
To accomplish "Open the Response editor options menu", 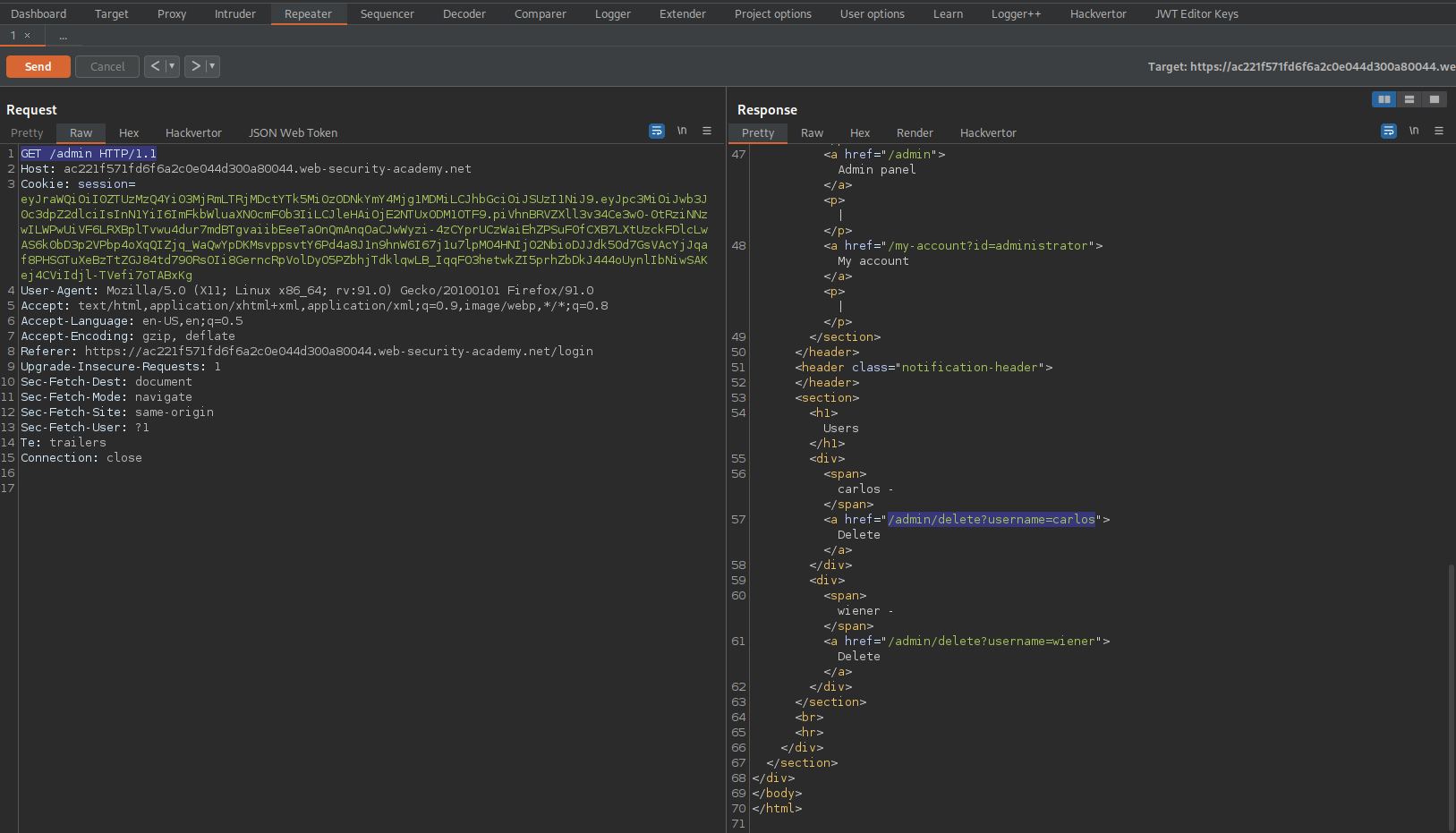I will click(x=1439, y=131).
